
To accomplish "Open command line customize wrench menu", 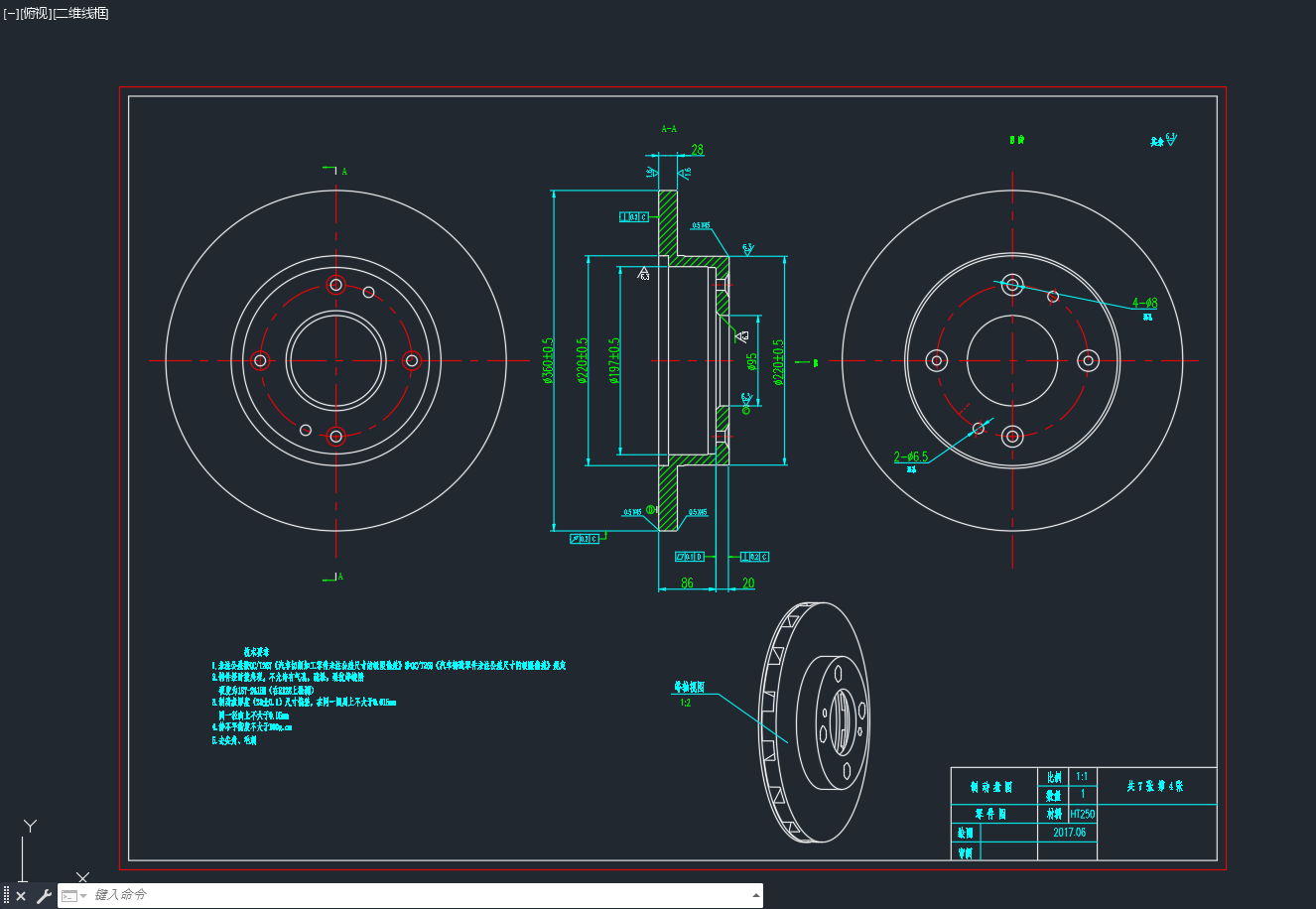I will pos(44,896).
